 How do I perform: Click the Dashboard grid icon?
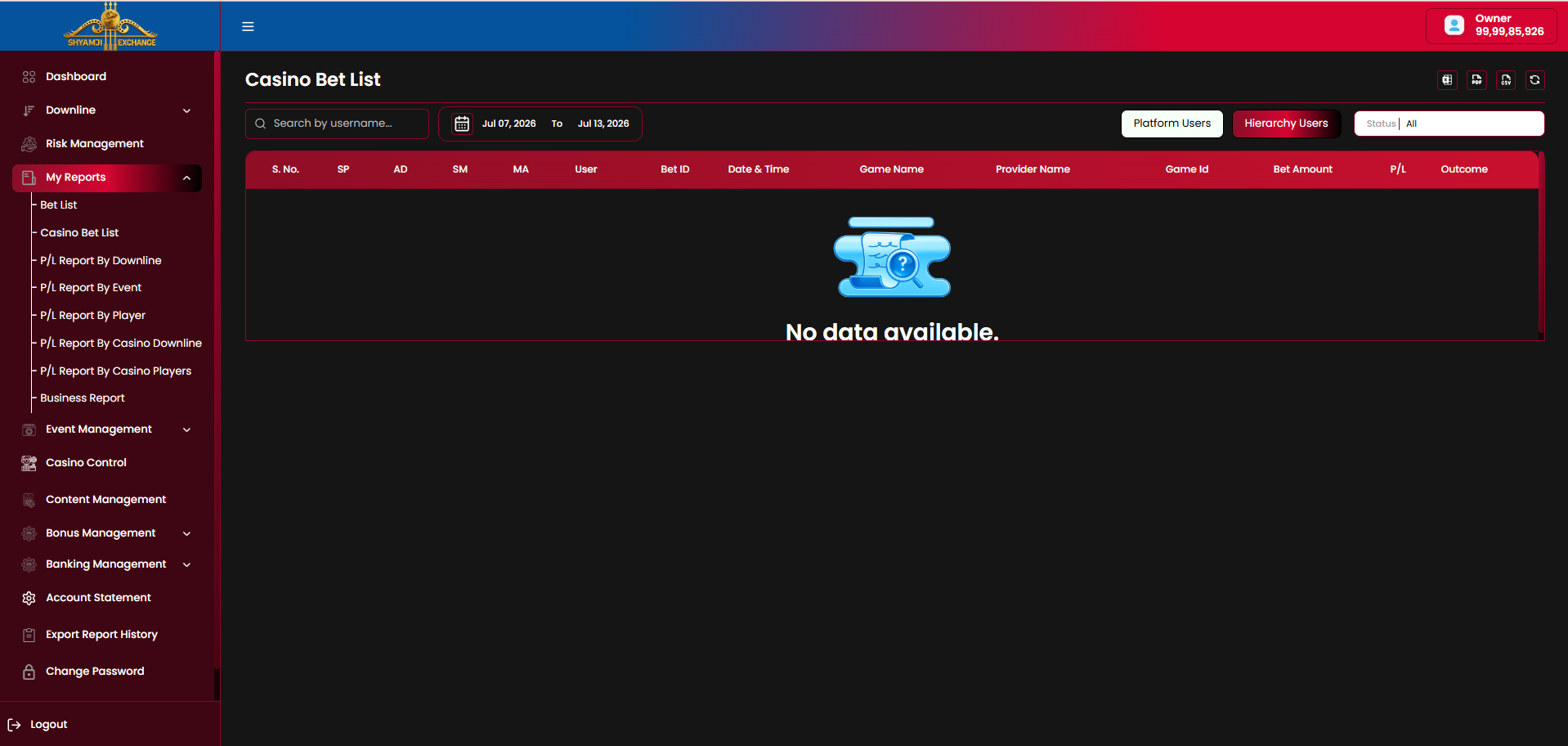point(29,77)
